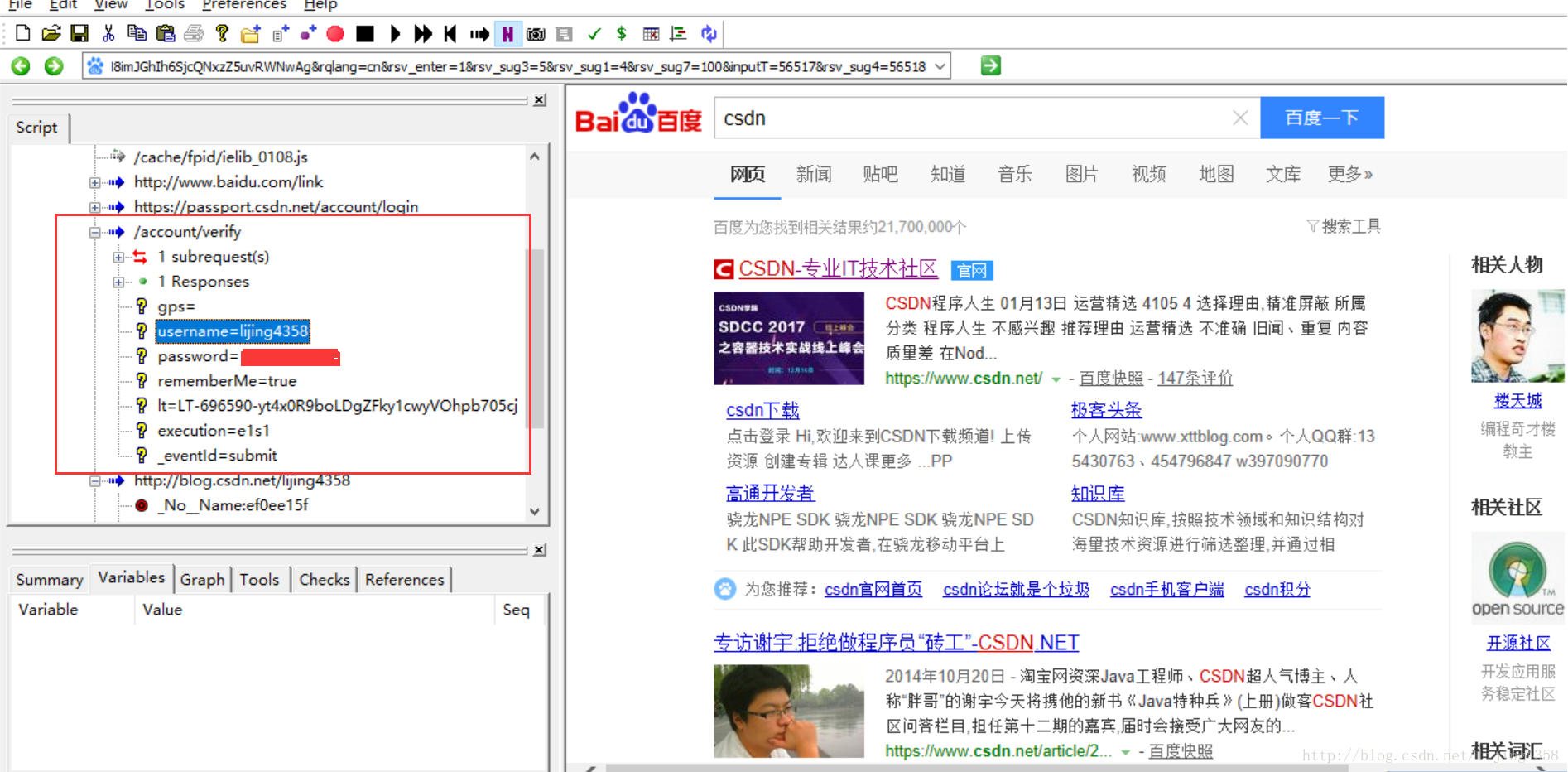Clear the Baidu search box with the X
1568x772 pixels.
[x=1240, y=118]
